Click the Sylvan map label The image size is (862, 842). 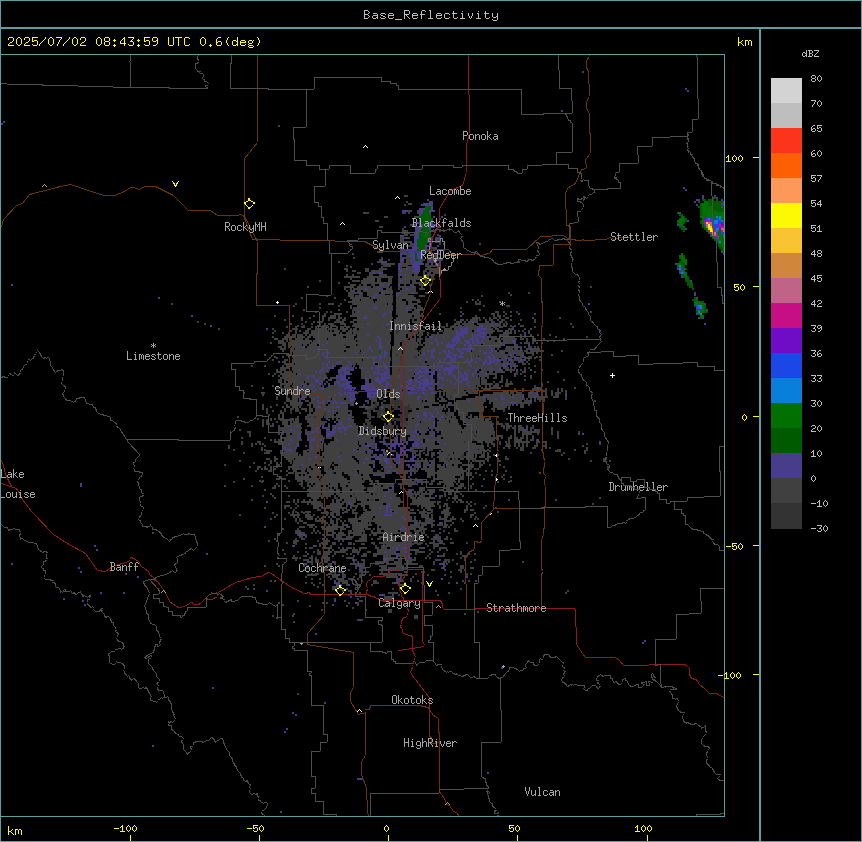tap(390, 245)
